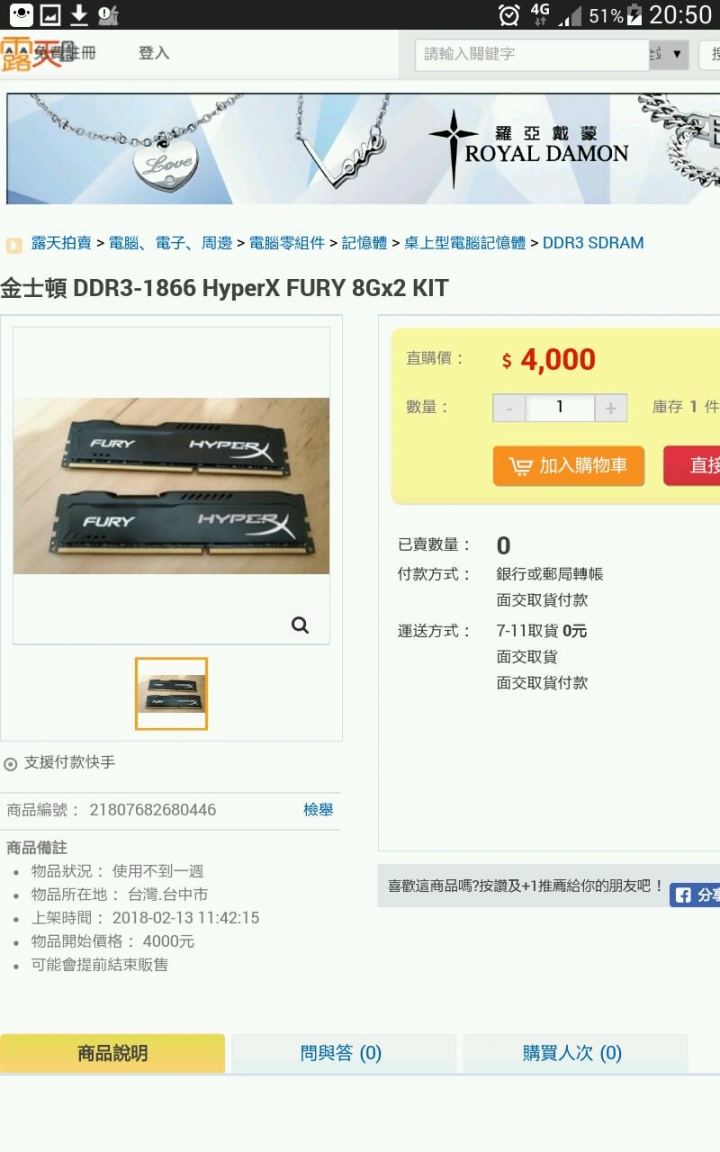Click the Facebook share button
Screen dimensions: 720x1152
tap(695, 895)
